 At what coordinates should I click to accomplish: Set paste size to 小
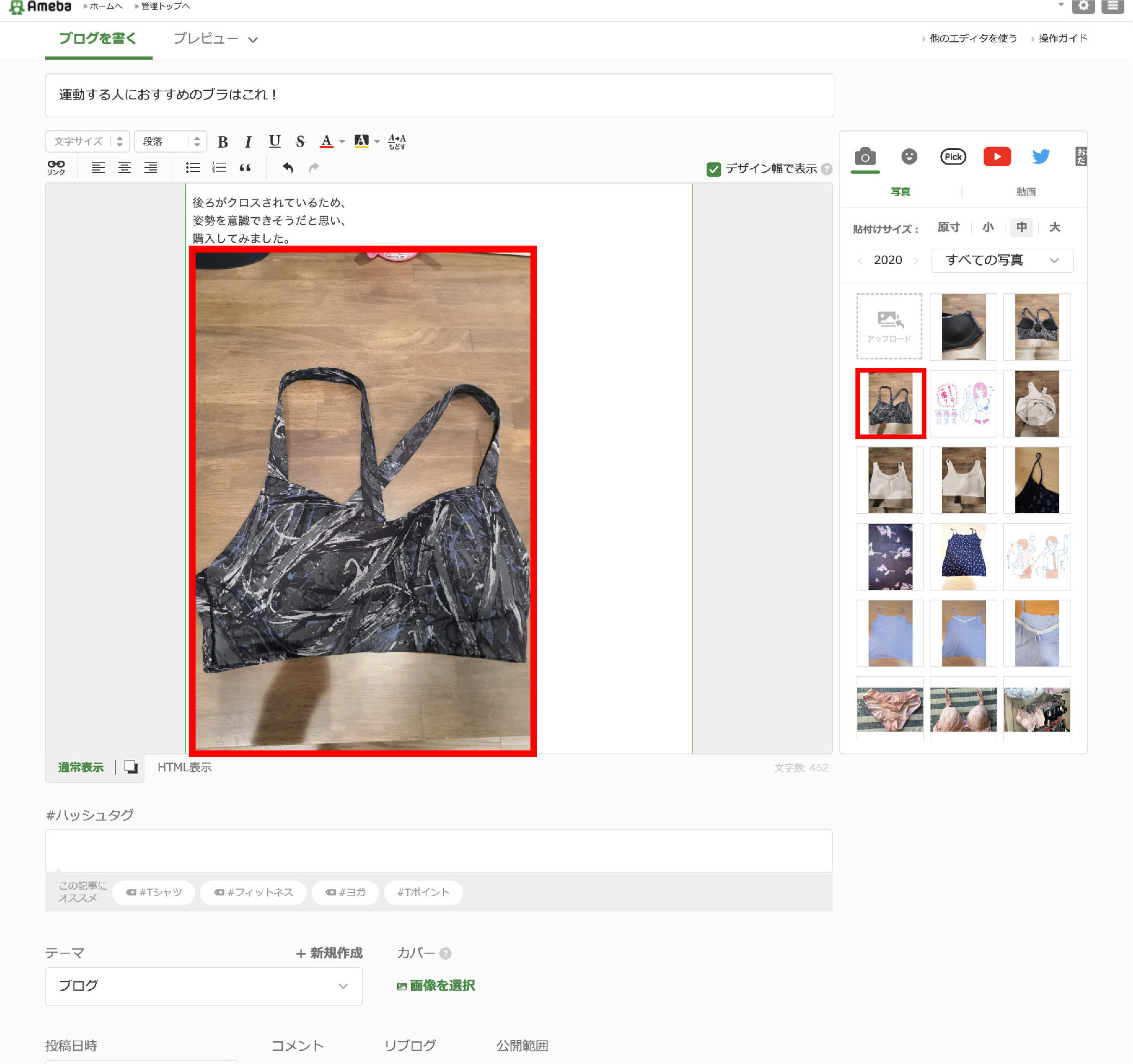pyautogui.click(x=987, y=228)
